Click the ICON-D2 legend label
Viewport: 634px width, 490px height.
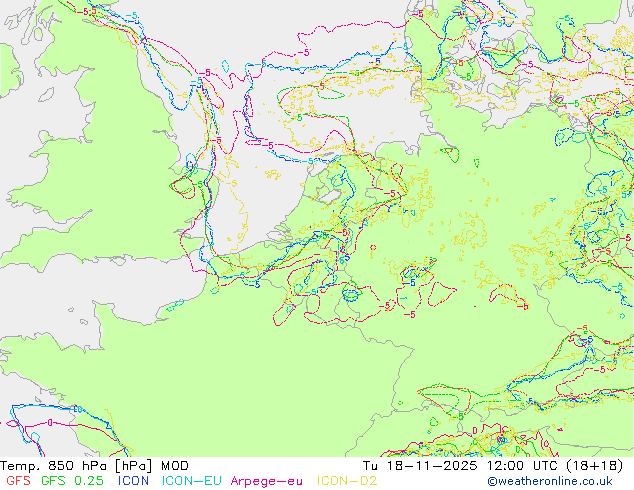[347, 481]
